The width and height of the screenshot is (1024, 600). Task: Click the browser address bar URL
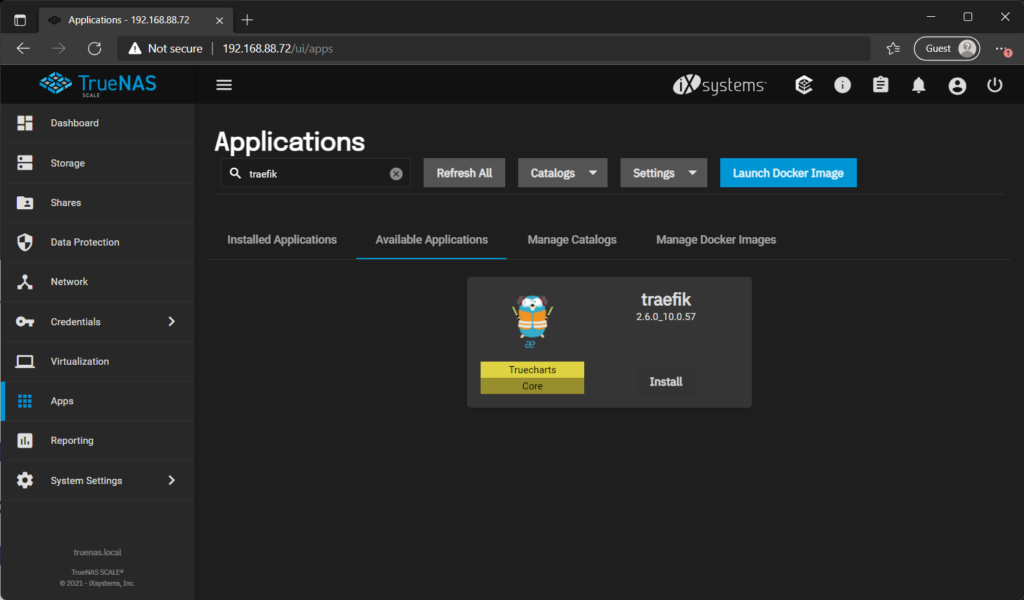(x=278, y=48)
